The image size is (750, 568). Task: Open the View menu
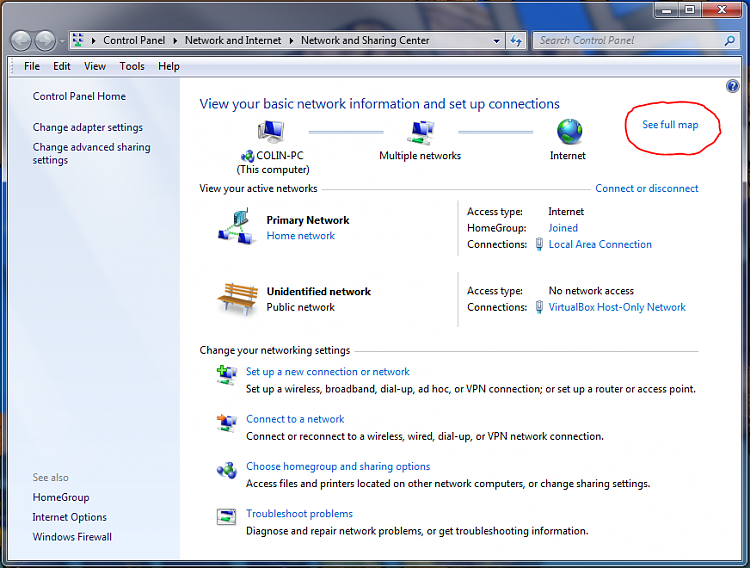(95, 66)
